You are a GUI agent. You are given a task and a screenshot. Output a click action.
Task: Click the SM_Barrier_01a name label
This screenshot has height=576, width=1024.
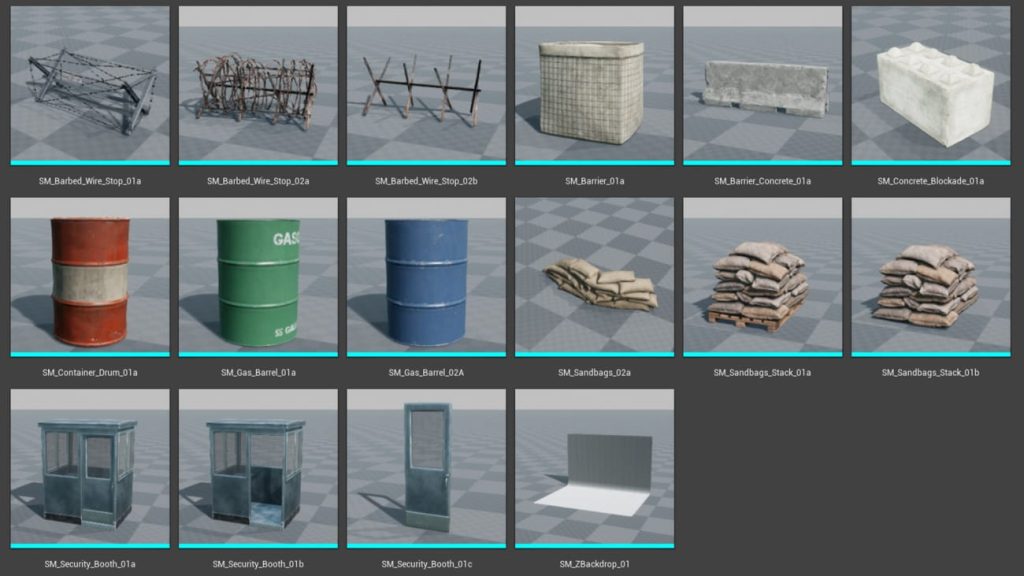coord(594,181)
